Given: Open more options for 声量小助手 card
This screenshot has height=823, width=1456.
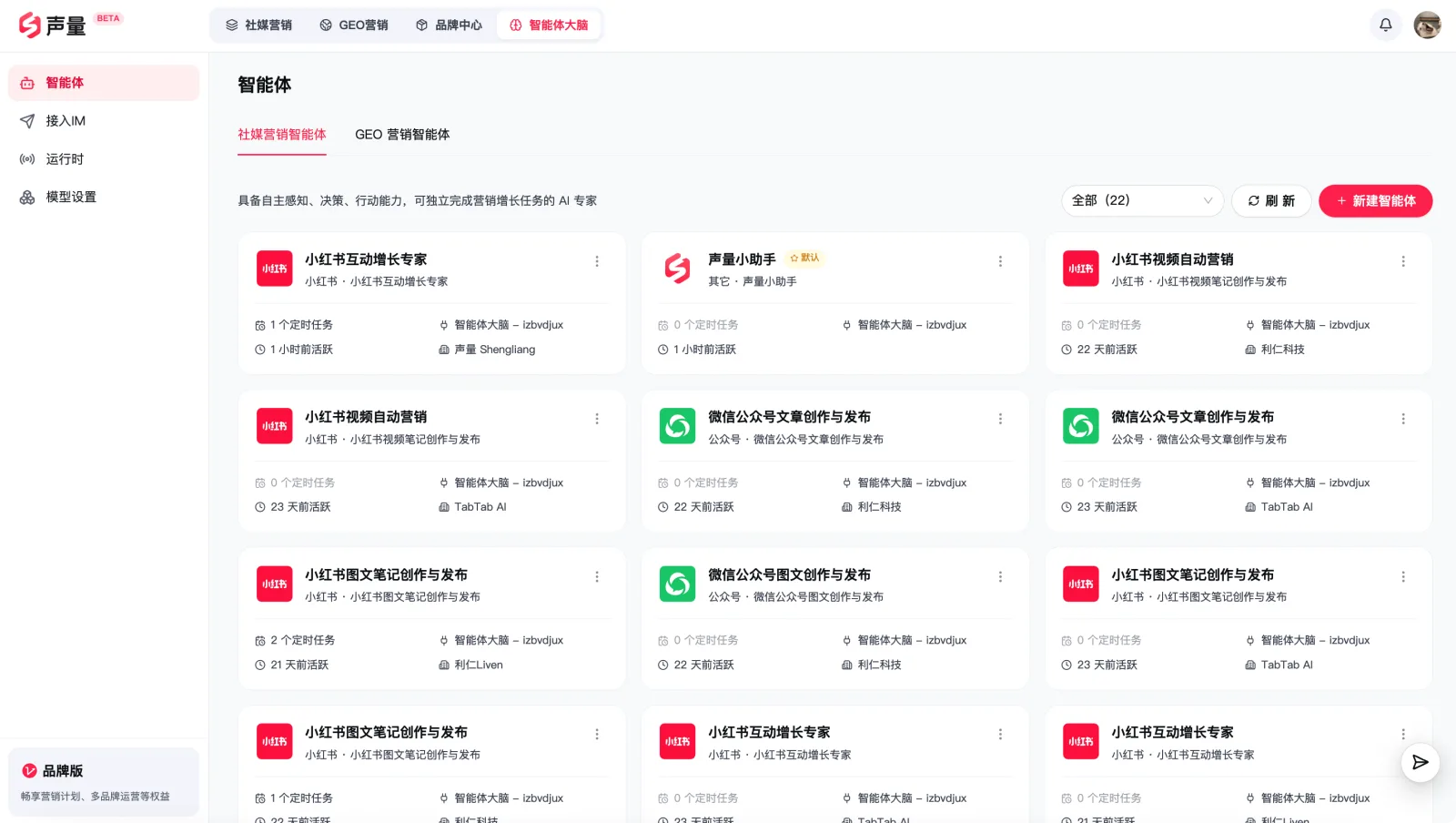Looking at the screenshot, I should tap(1000, 261).
